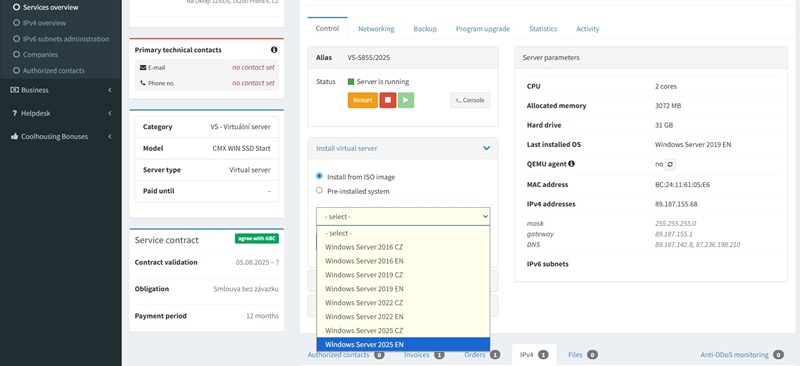The image size is (800, 366).
Task: Open the Anti-DDoS monitoring tab
Action: (742, 355)
